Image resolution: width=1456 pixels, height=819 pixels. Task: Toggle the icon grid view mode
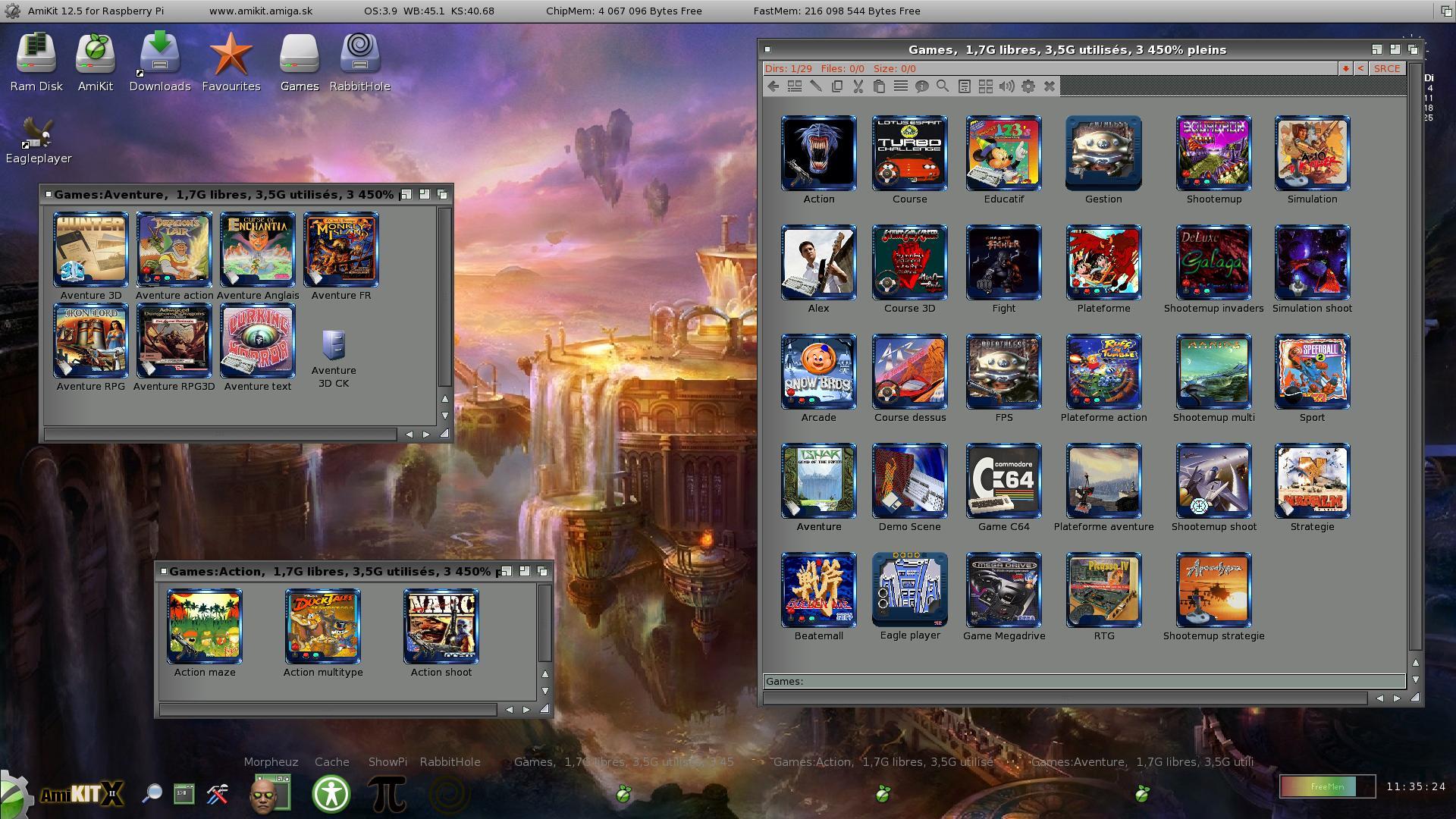985,86
